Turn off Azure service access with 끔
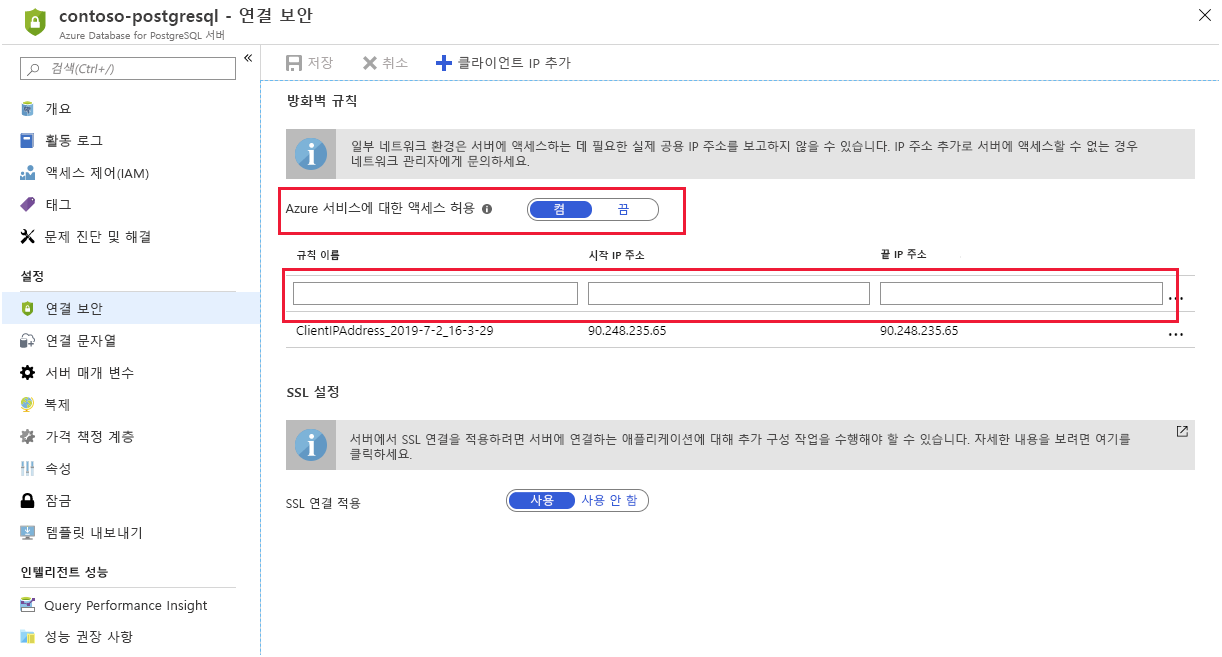Image resolution: width=1222 pixels, height=657 pixels. tap(624, 209)
